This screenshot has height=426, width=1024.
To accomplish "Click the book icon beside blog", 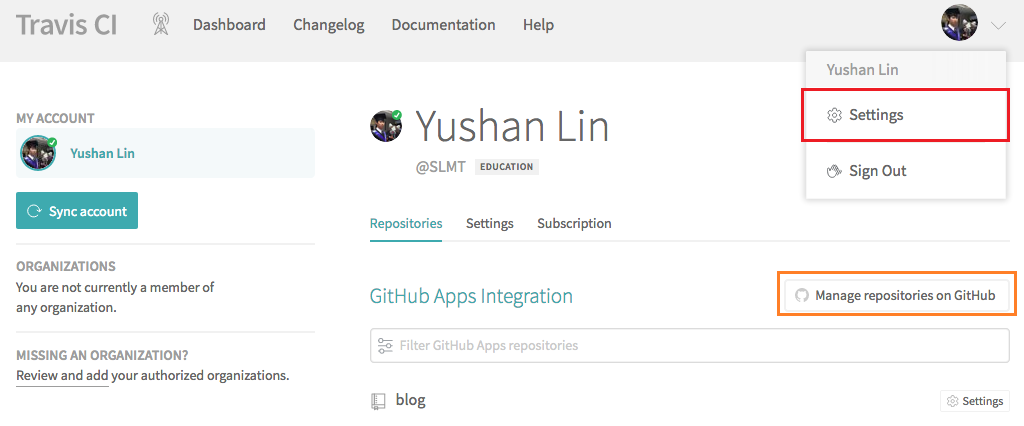I will tap(378, 401).
